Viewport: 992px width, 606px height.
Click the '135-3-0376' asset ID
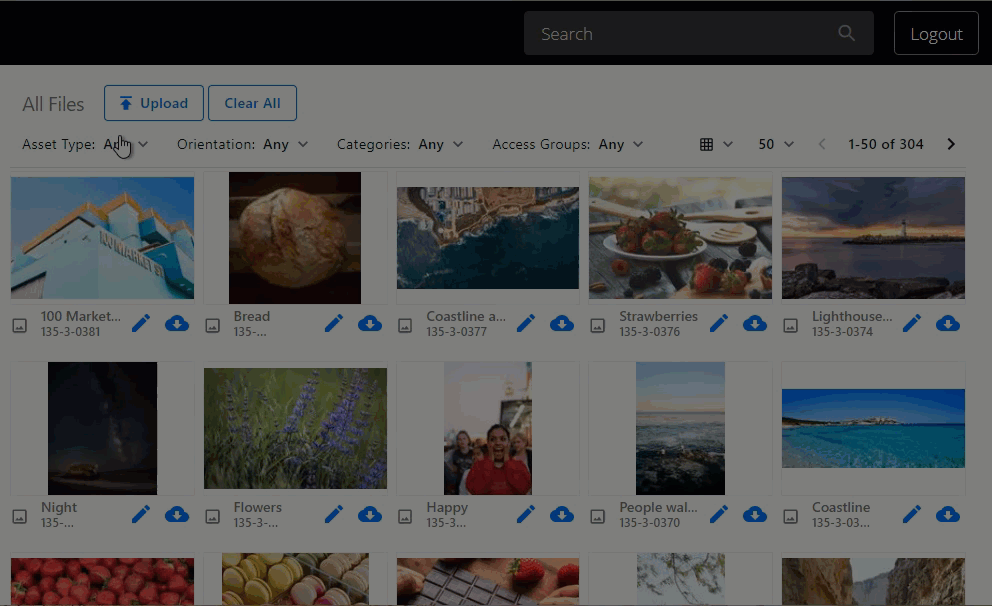tap(650, 332)
